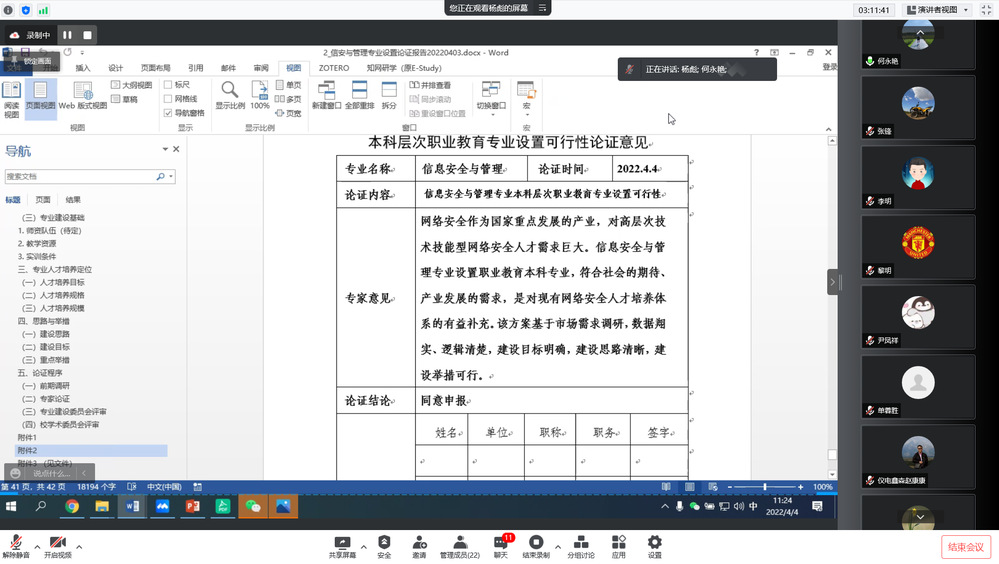The height and width of the screenshot is (564, 999).
Task: Uncheck the 导航窗格 (Navigation Pane) checkbox
Action: 168,113
